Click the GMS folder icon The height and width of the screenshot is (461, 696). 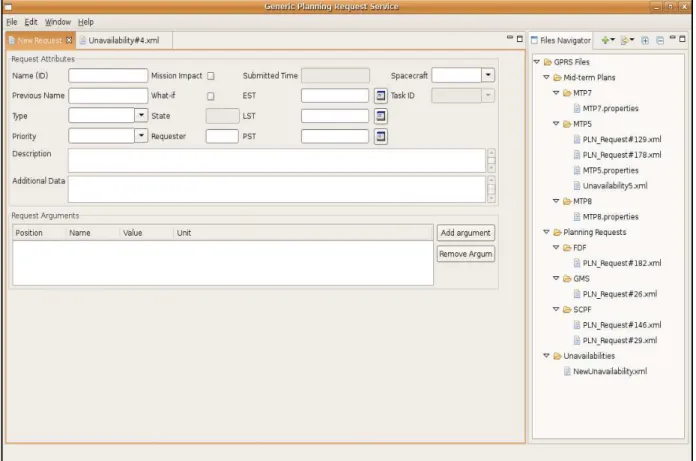(x=567, y=279)
